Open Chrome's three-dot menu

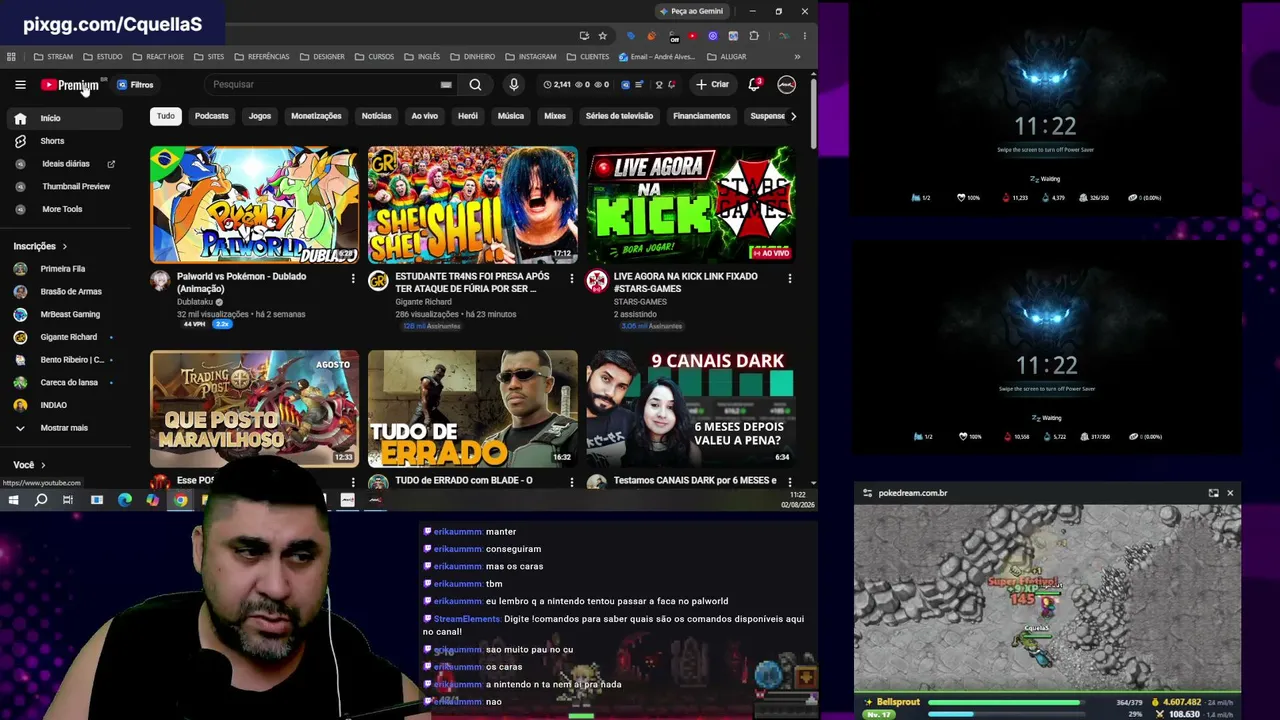click(x=804, y=36)
